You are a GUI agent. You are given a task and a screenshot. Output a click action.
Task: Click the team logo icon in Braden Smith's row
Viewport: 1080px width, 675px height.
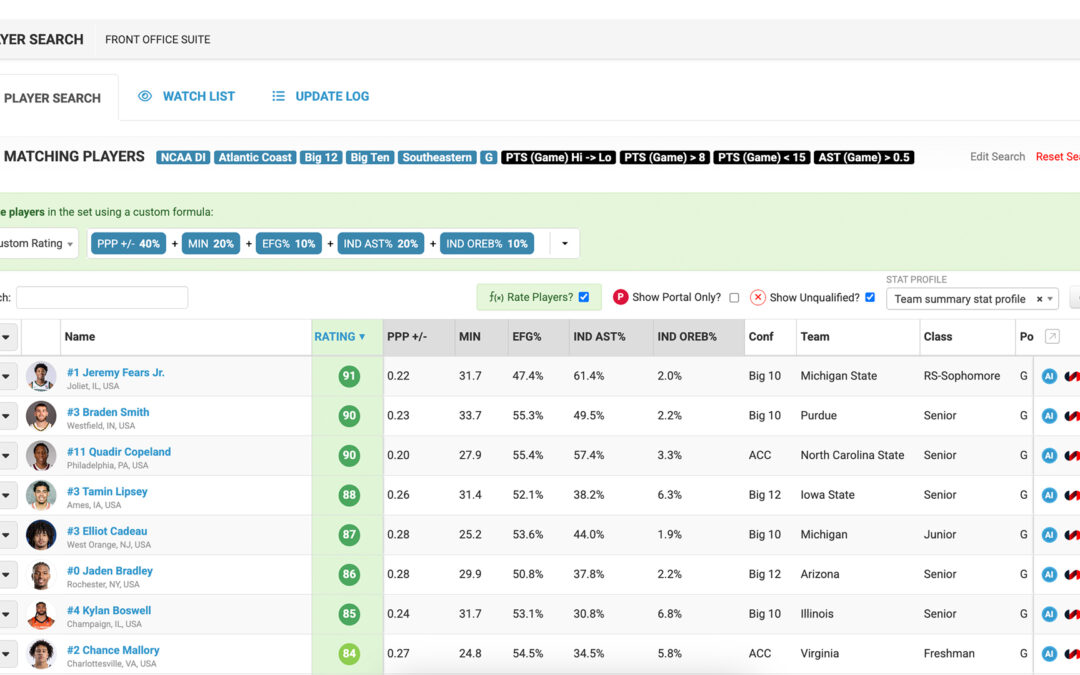pyautogui.click(x=1074, y=416)
